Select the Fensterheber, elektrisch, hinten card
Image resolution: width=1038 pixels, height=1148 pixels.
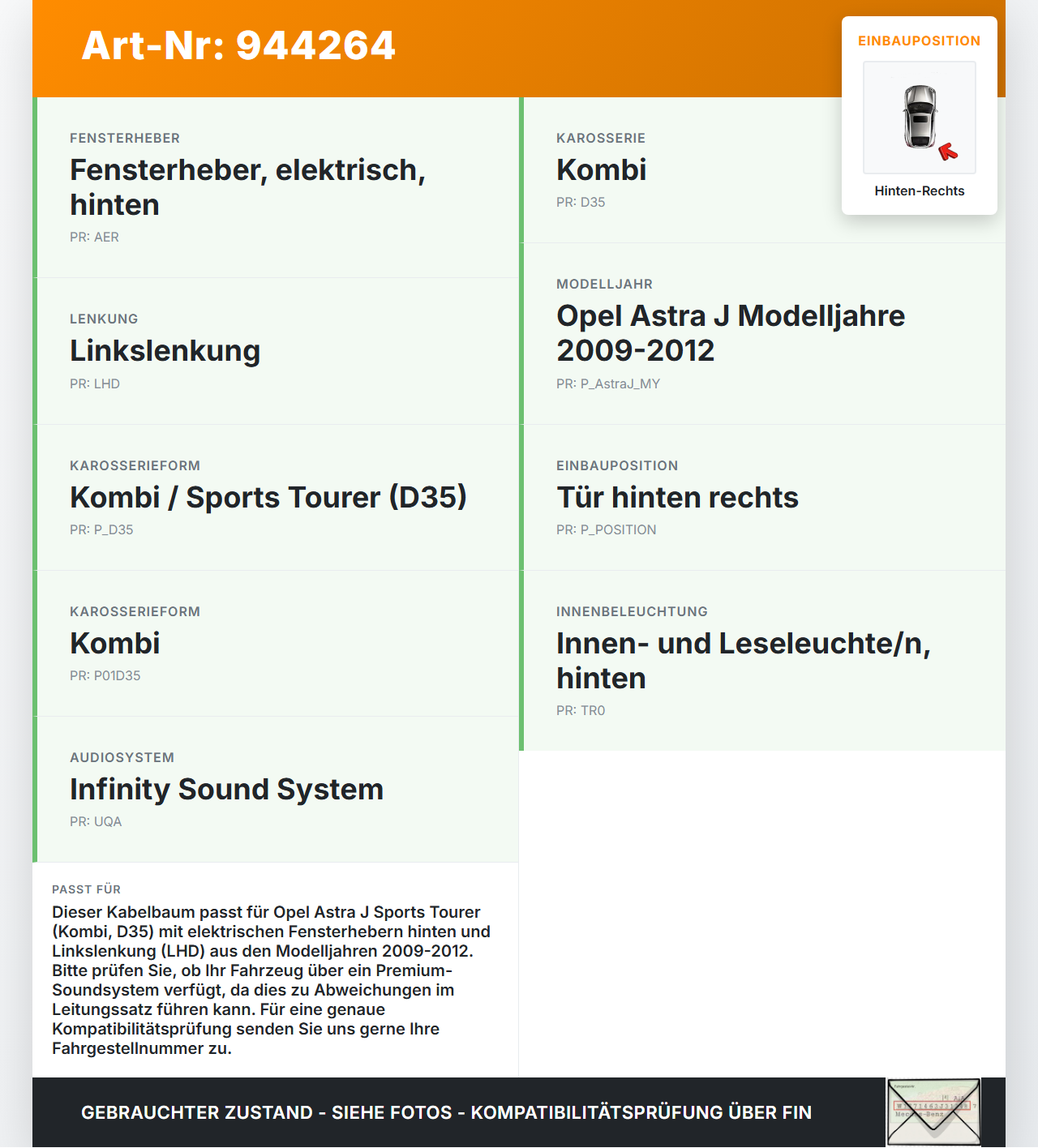276,187
